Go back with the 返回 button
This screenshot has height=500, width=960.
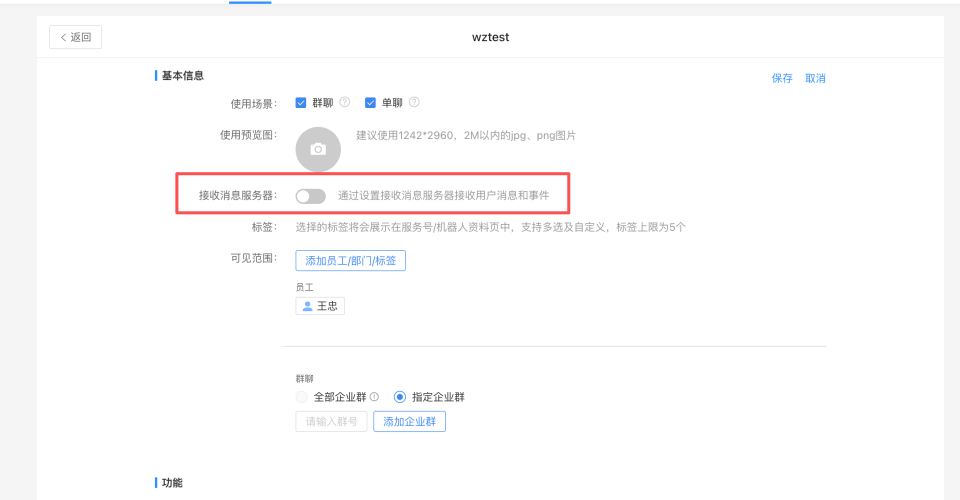click(75, 37)
